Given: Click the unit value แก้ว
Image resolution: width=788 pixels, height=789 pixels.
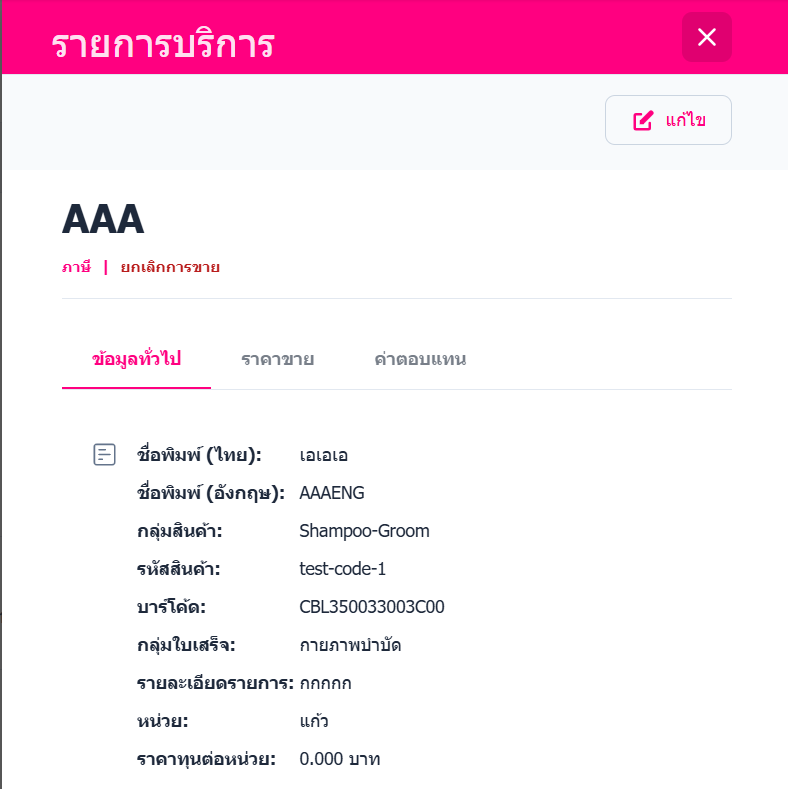Looking at the screenshot, I should click(314, 721).
